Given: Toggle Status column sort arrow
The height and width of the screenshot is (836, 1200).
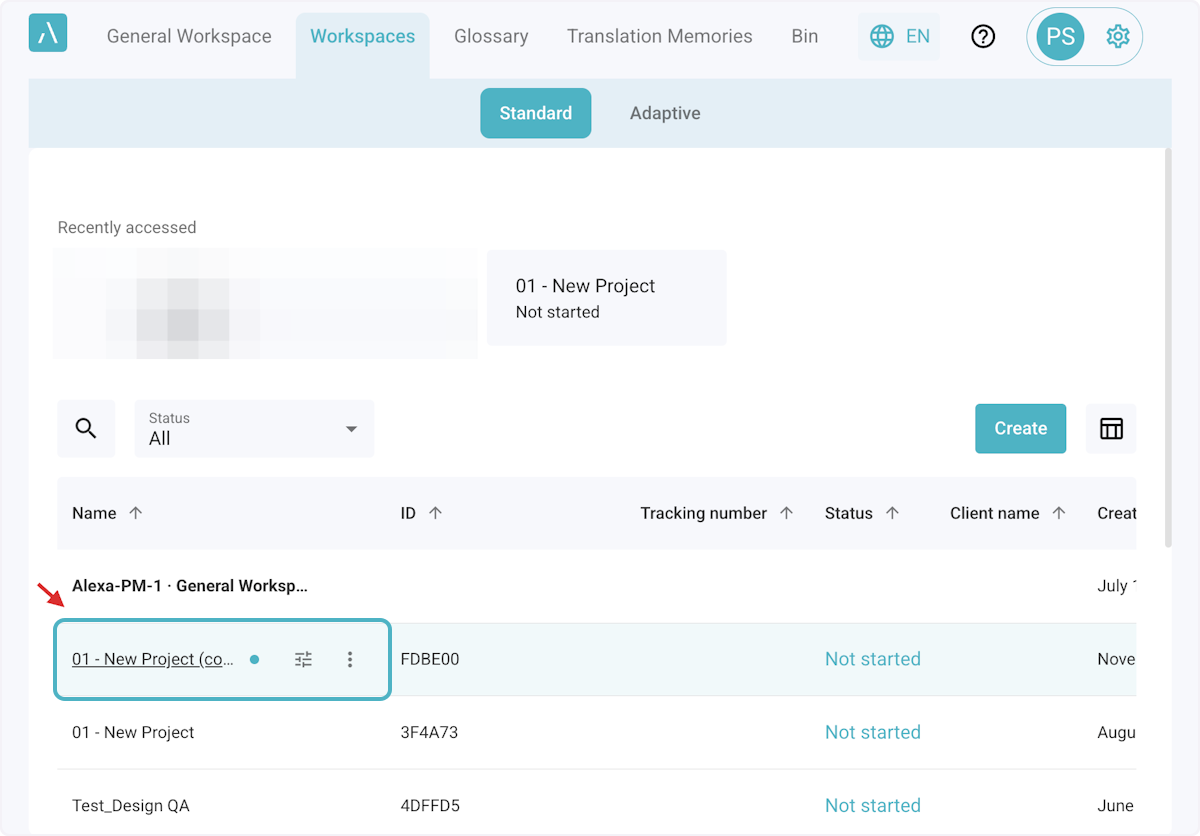Looking at the screenshot, I should tap(892, 513).
